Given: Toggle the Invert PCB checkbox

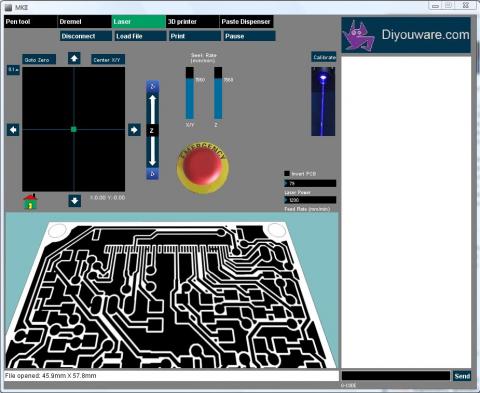Looking at the screenshot, I should (287, 173).
